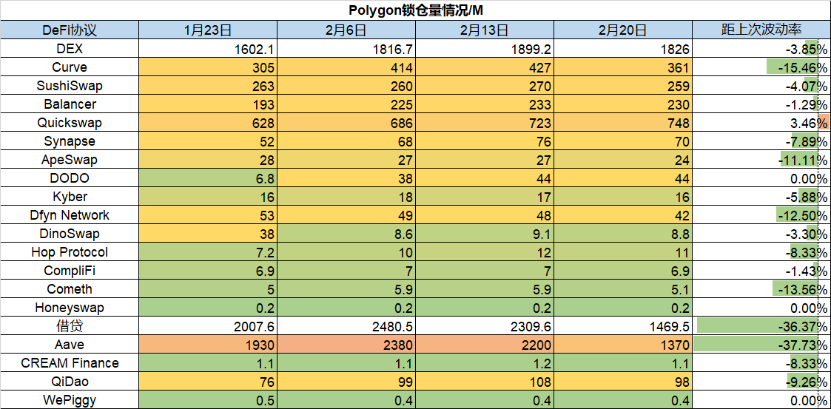This screenshot has height=409, width=831.
Task: Click the Cometh row label
Action: [69, 289]
